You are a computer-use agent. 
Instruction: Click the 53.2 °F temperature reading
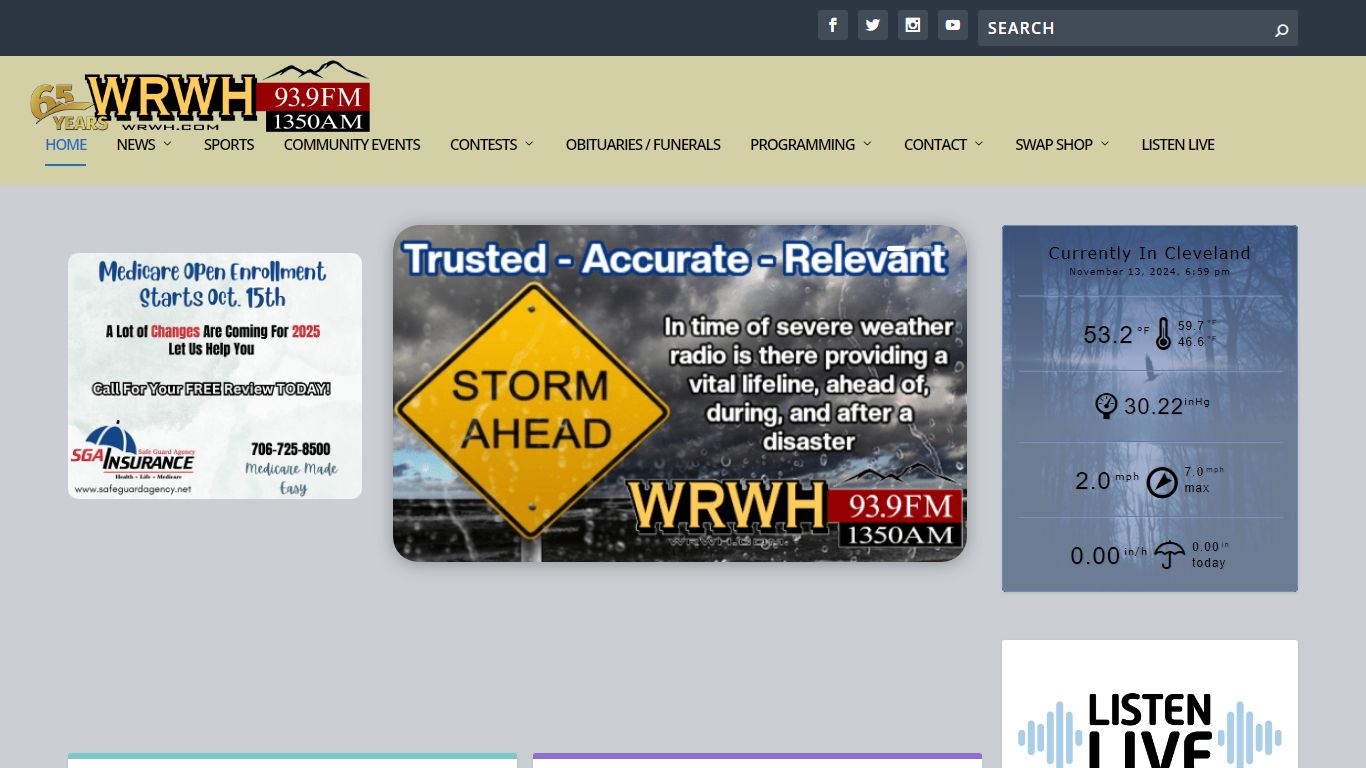(1117, 334)
